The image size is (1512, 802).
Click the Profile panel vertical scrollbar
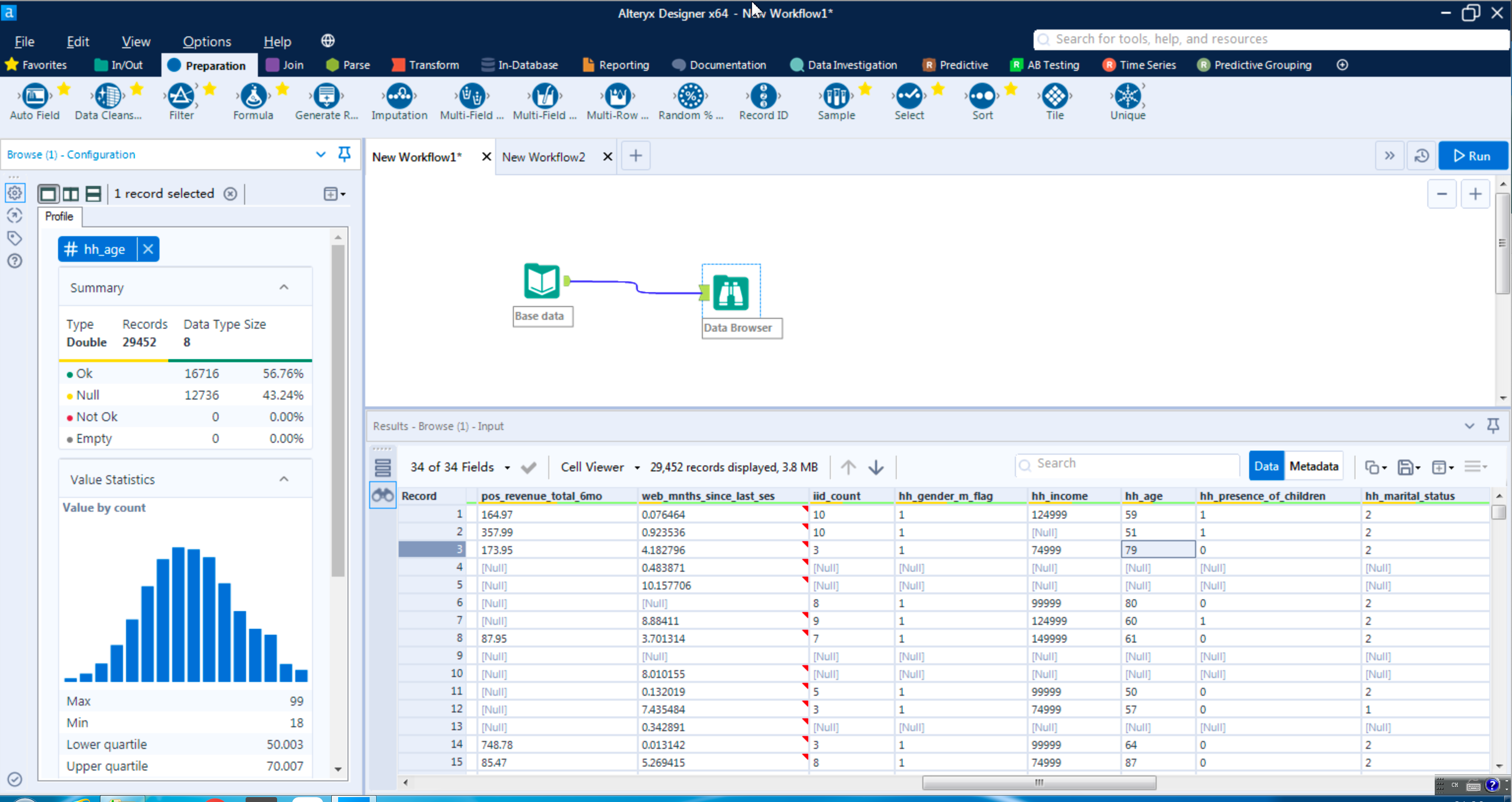338,411
